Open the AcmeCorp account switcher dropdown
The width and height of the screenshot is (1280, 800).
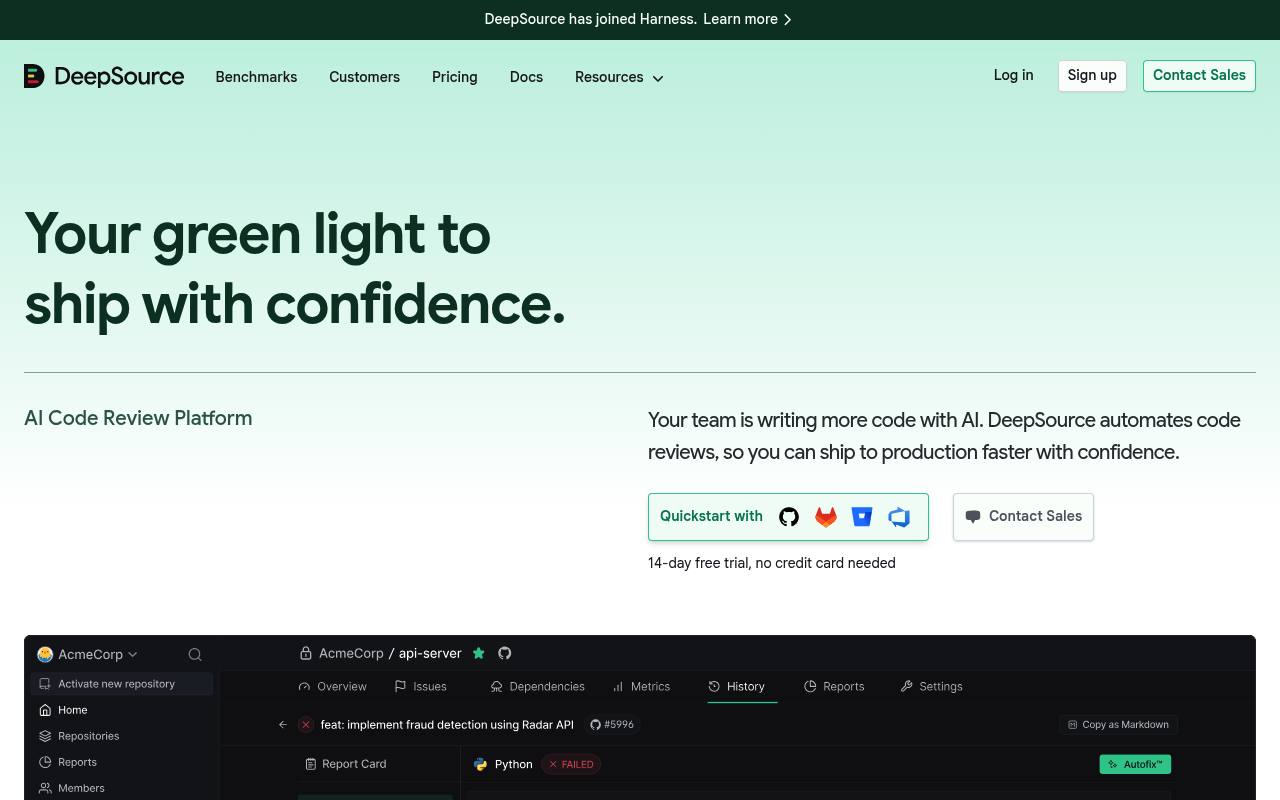88,654
